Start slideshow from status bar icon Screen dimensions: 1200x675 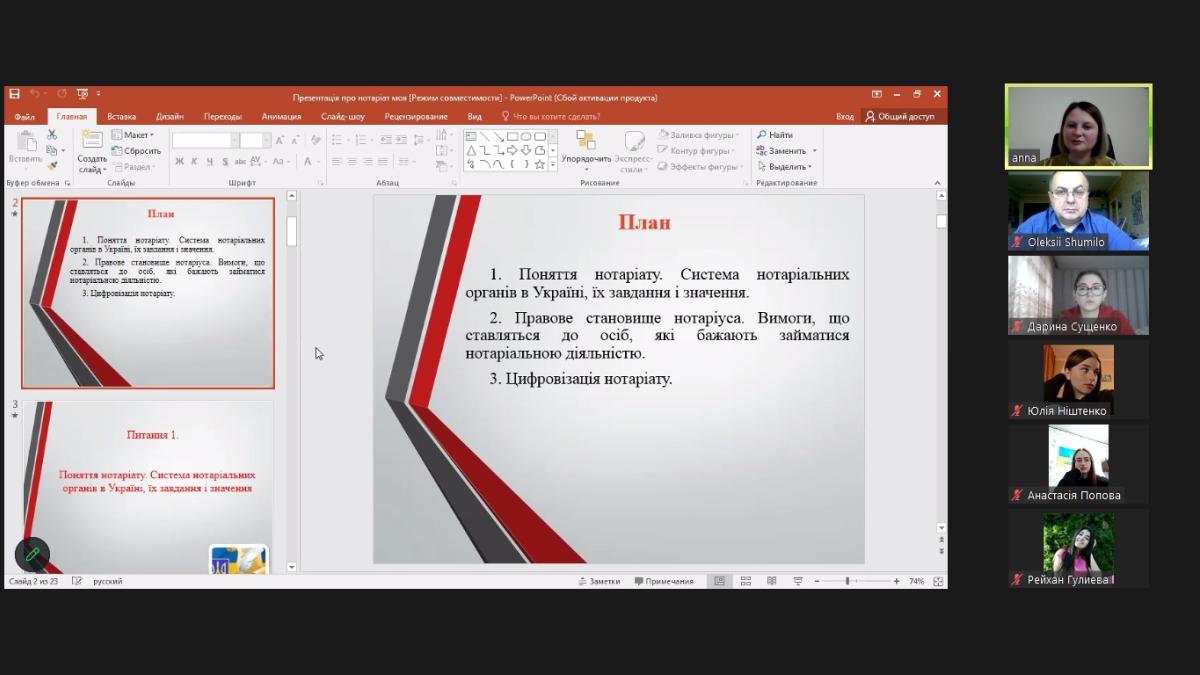coord(797,581)
